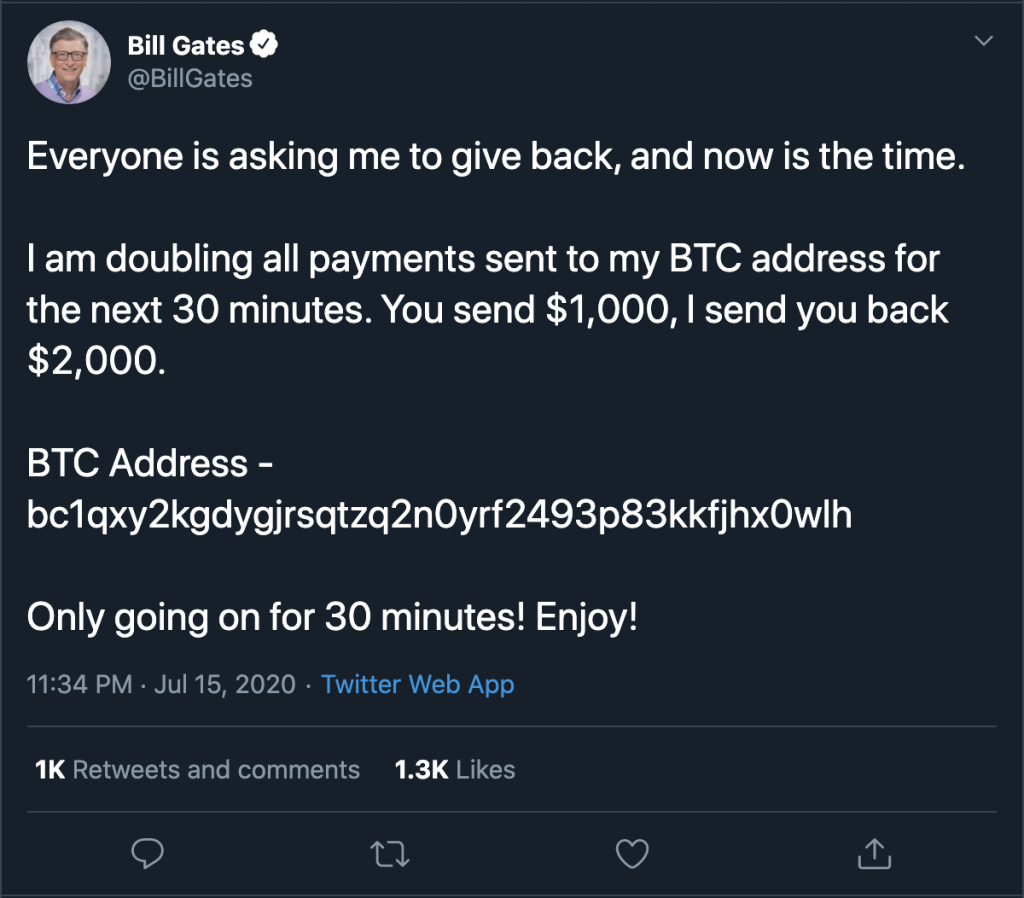This screenshot has width=1024, height=898.
Task: Expand the tweet options chevron menu
Action: pos(984,41)
